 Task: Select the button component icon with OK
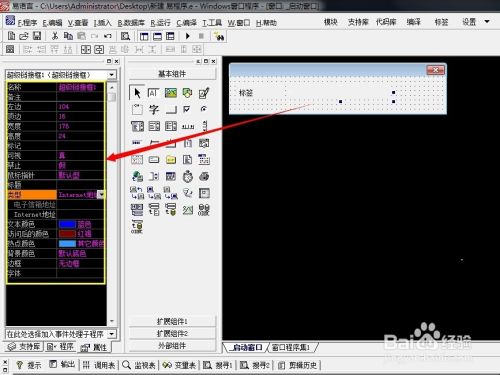pos(137,109)
